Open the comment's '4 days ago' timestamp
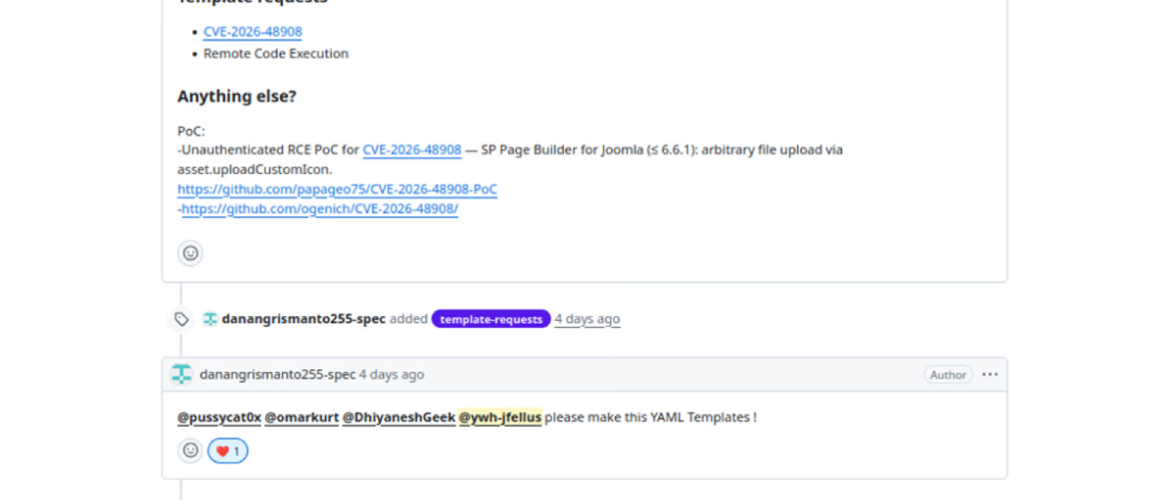Screen dimensions: 1175x500 pos(391,374)
